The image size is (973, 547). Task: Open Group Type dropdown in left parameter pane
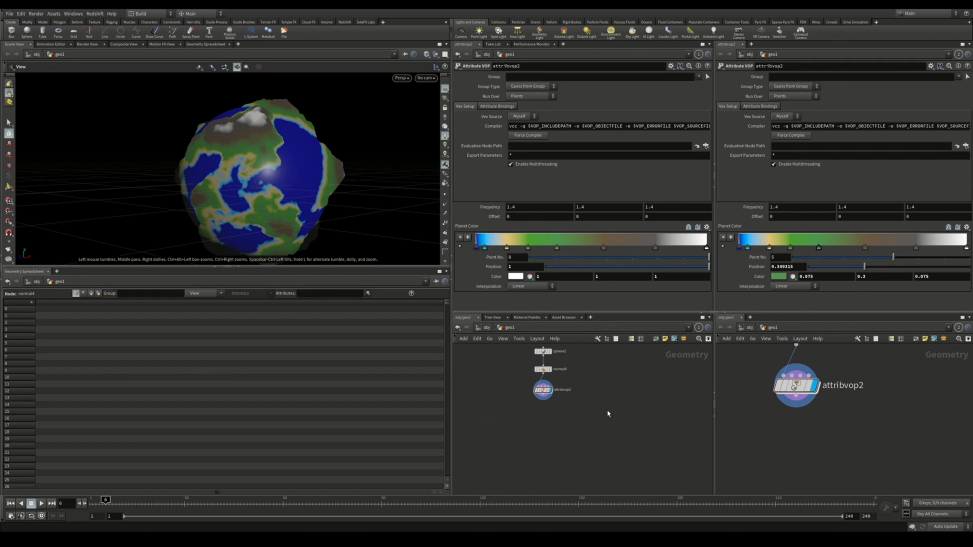[532, 86]
